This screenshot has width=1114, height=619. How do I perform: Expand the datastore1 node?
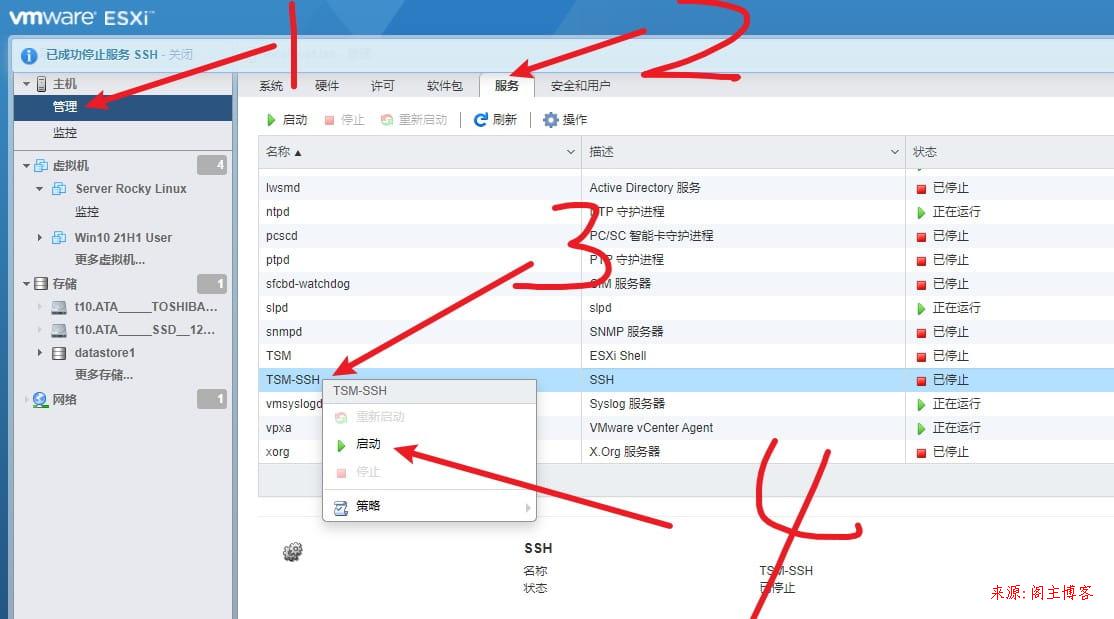click(40, 352)
